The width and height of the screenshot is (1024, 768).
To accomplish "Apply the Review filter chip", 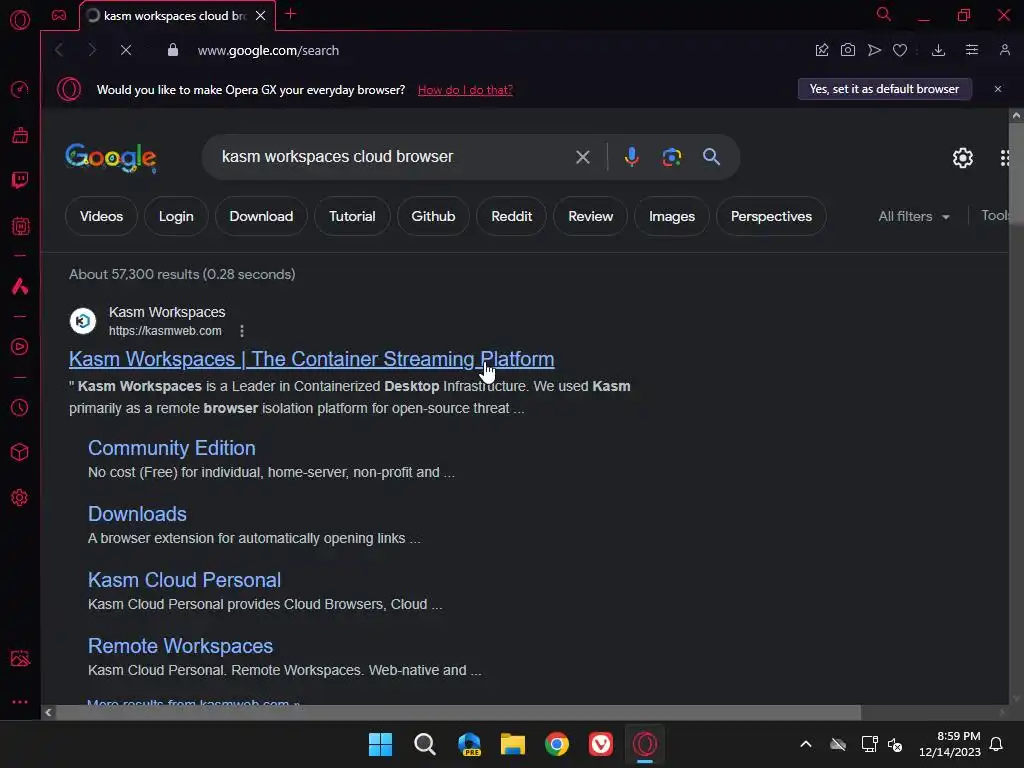I will (x=590, y=216).
